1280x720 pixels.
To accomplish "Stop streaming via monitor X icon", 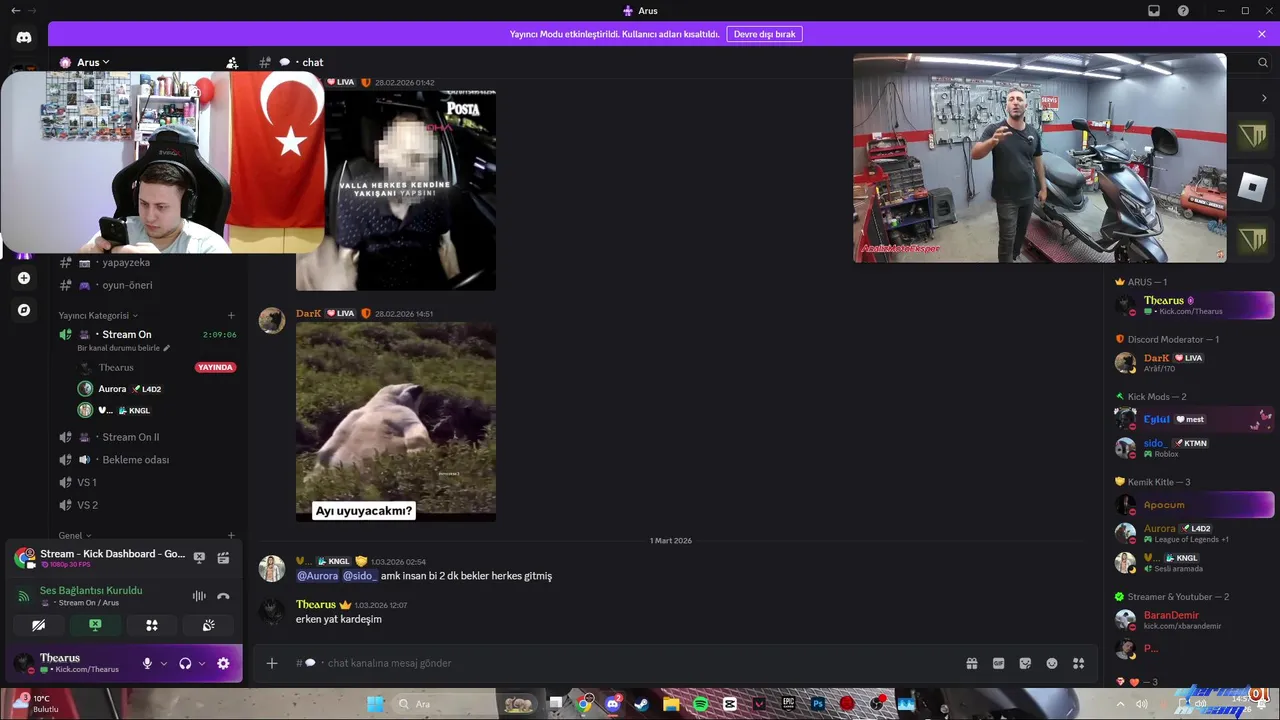I will pos(199,558).
